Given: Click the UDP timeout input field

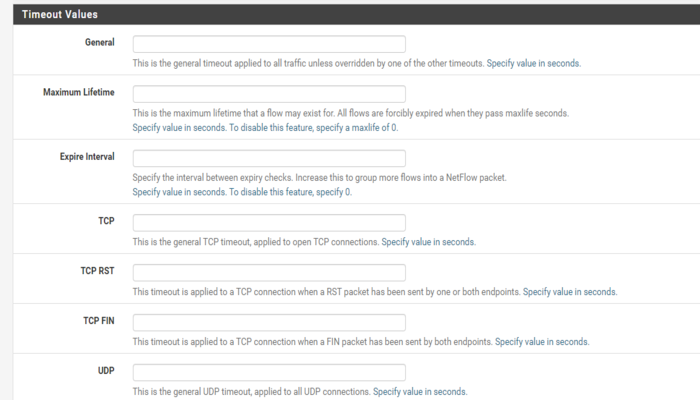Looking at the screenshot, I should click(269, 373).
